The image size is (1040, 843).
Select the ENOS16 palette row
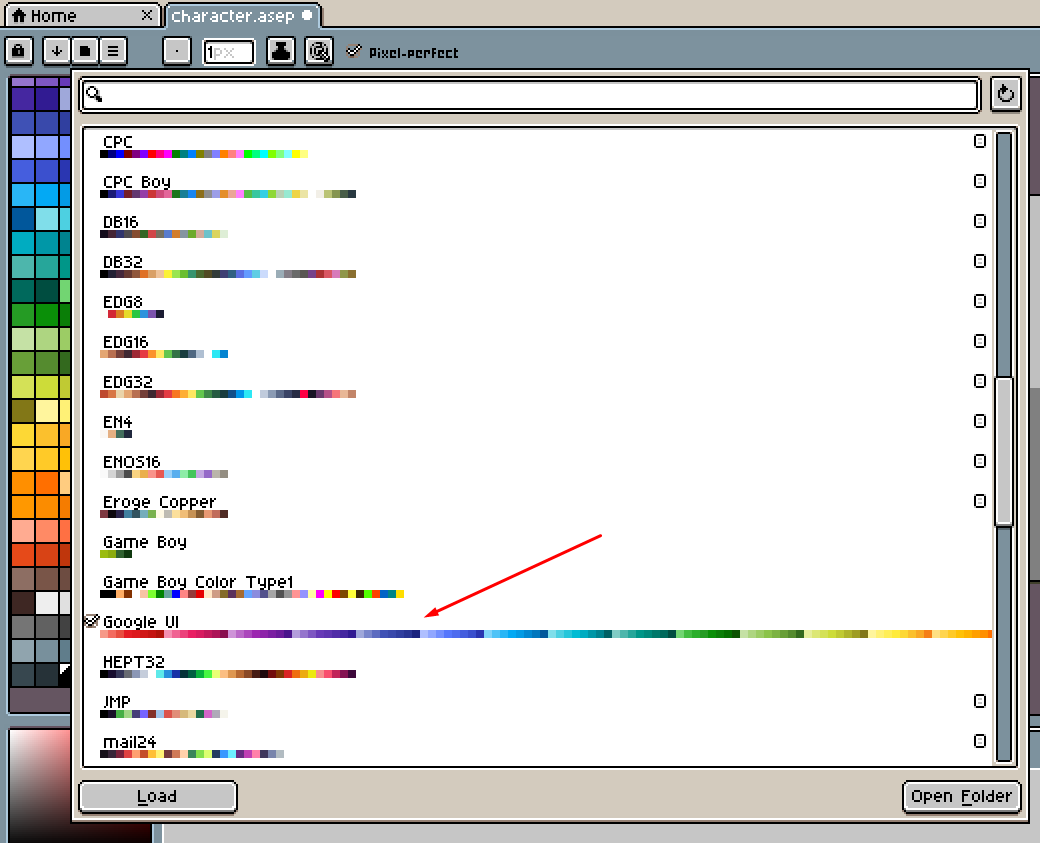(x=537, y=468)
